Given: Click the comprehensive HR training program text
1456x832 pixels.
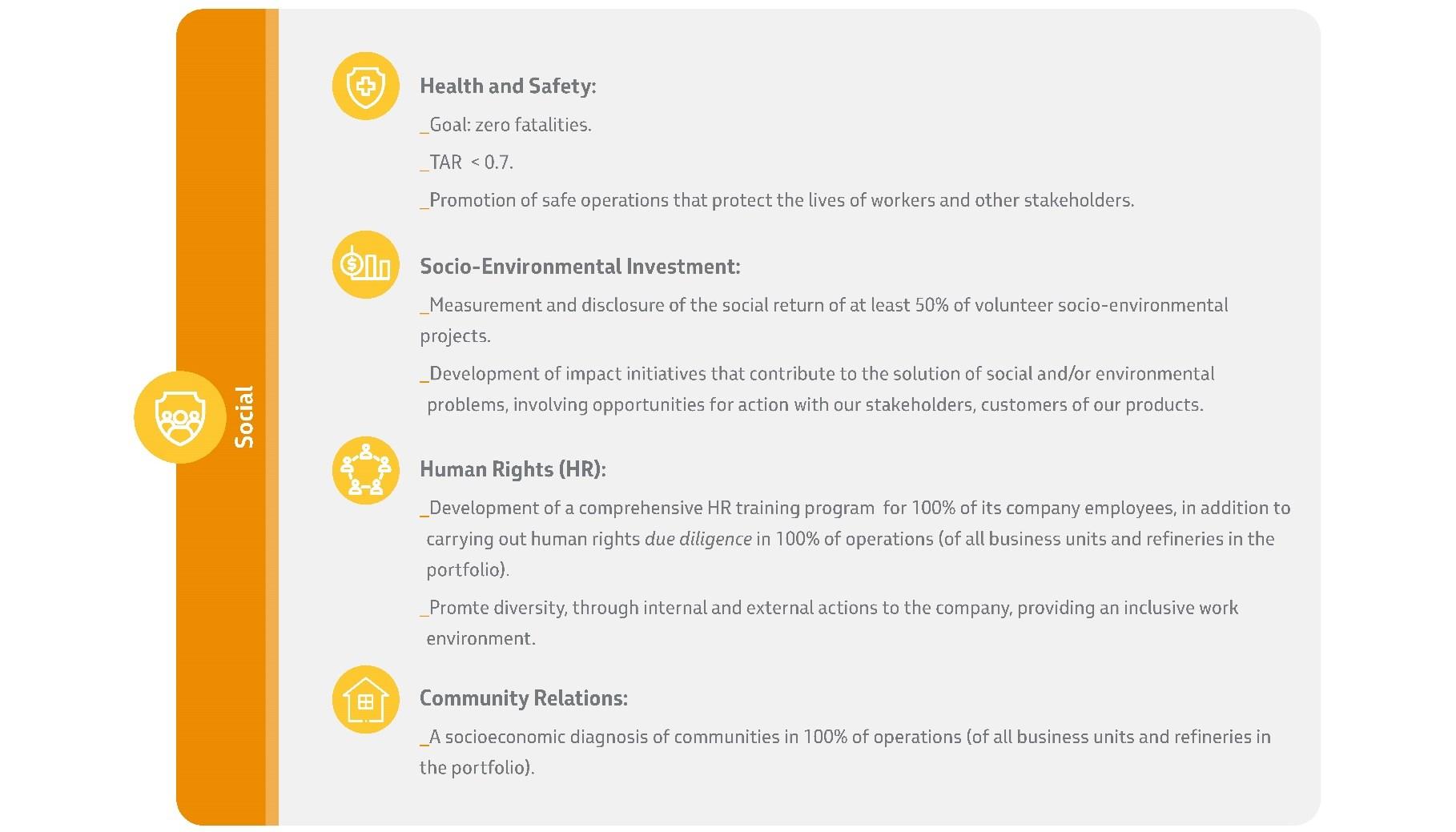Looking at the screenshot, I should point(726,508).
